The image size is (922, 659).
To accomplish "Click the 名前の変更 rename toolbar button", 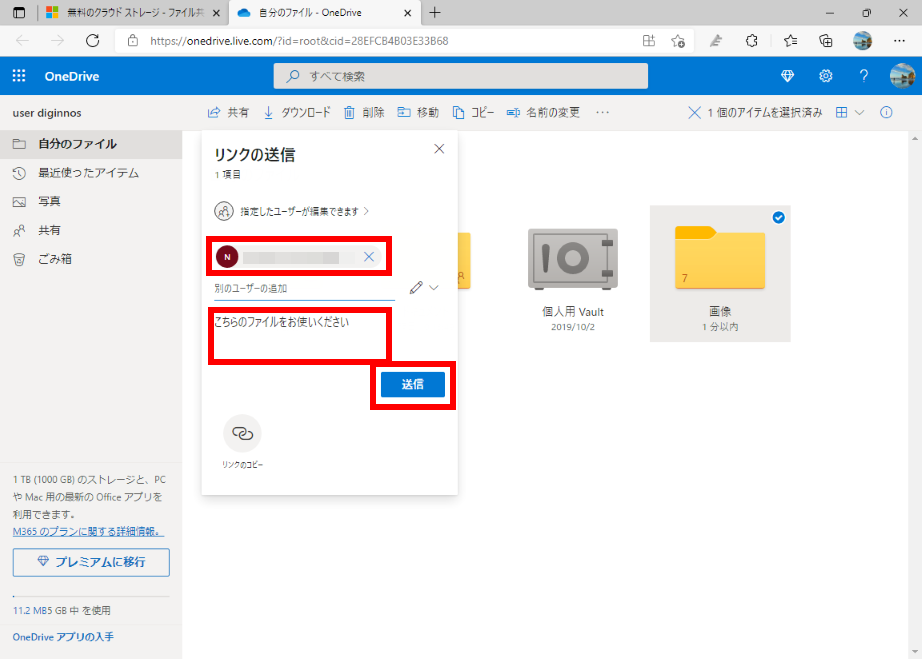I will coord(543,112).
